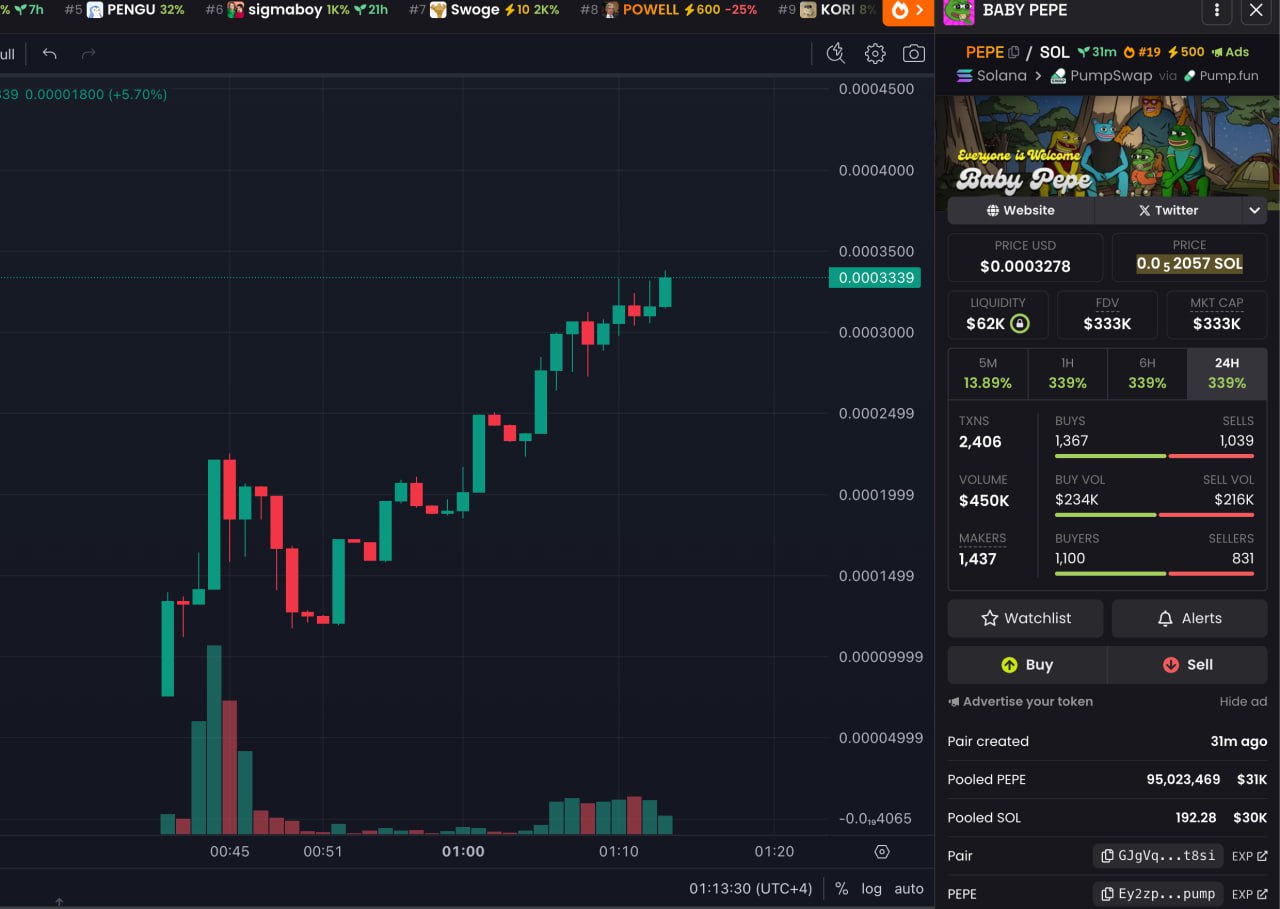Screen dimensions: 1280x909
Task: Click Hide ad link
Action: (1243, 702)
